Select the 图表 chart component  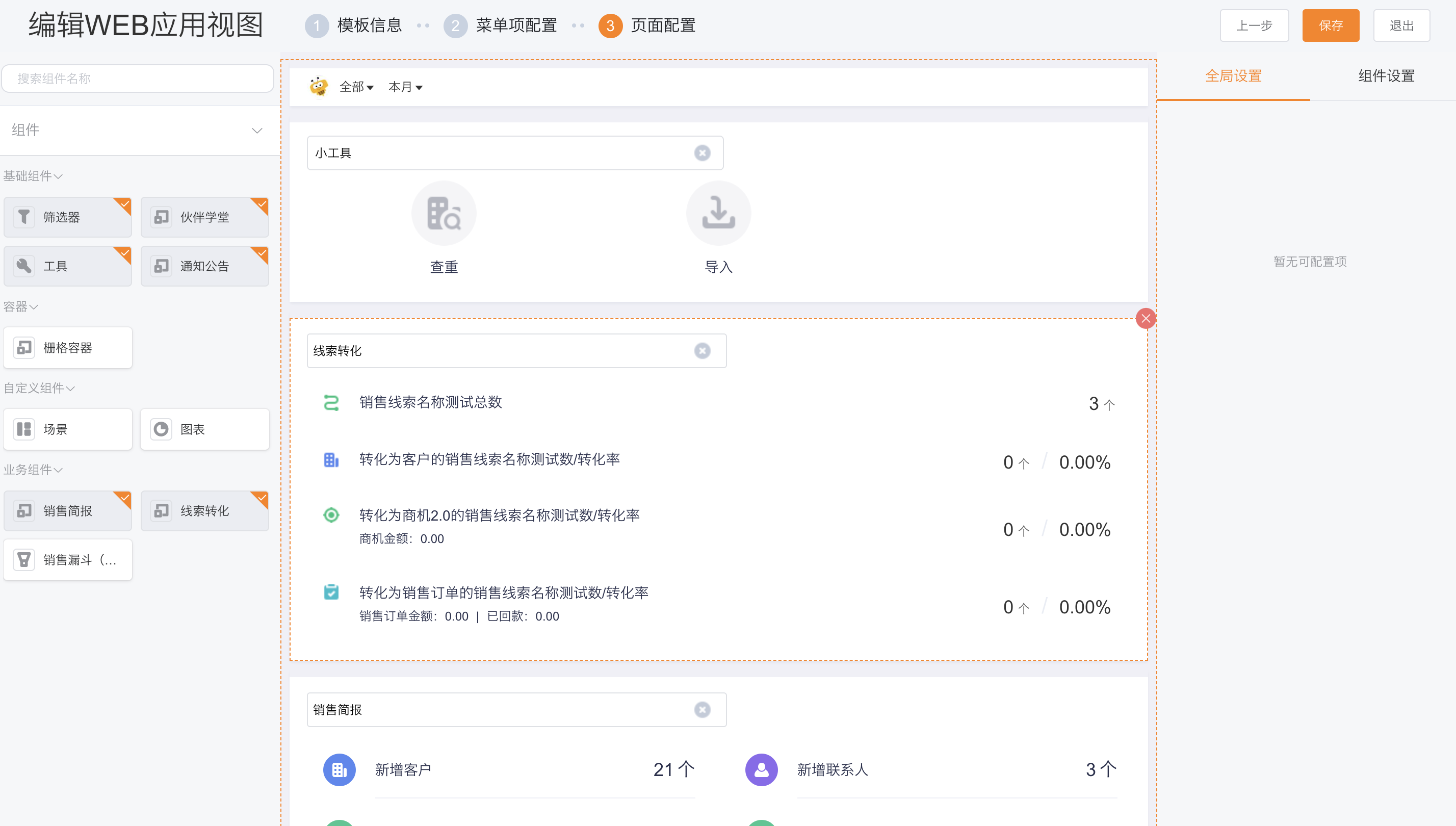click(x=204, y=429)
